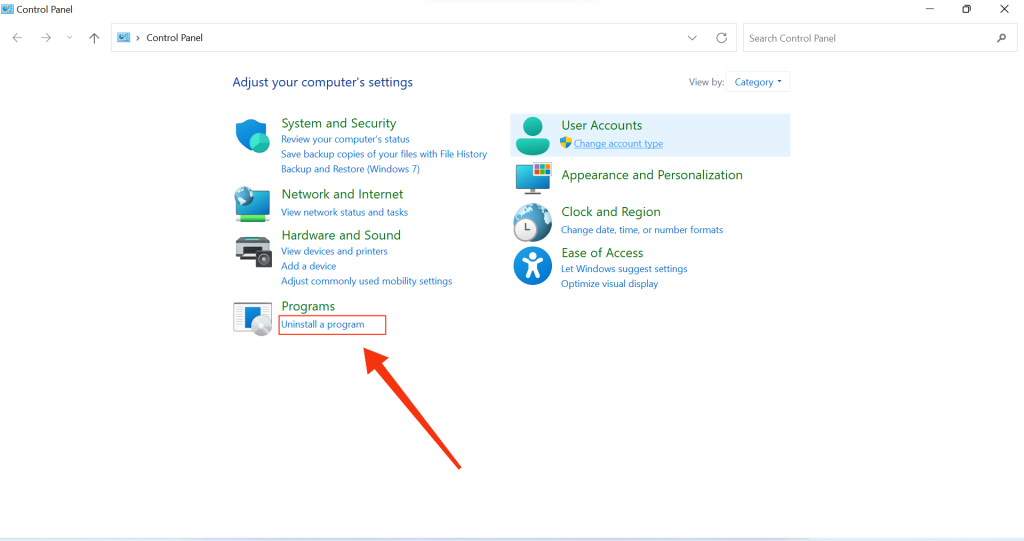Screen dimensions: 1024x541
Task: Refresh the Control Panel view
Action: pyautogui.click(x=721, y=38)
